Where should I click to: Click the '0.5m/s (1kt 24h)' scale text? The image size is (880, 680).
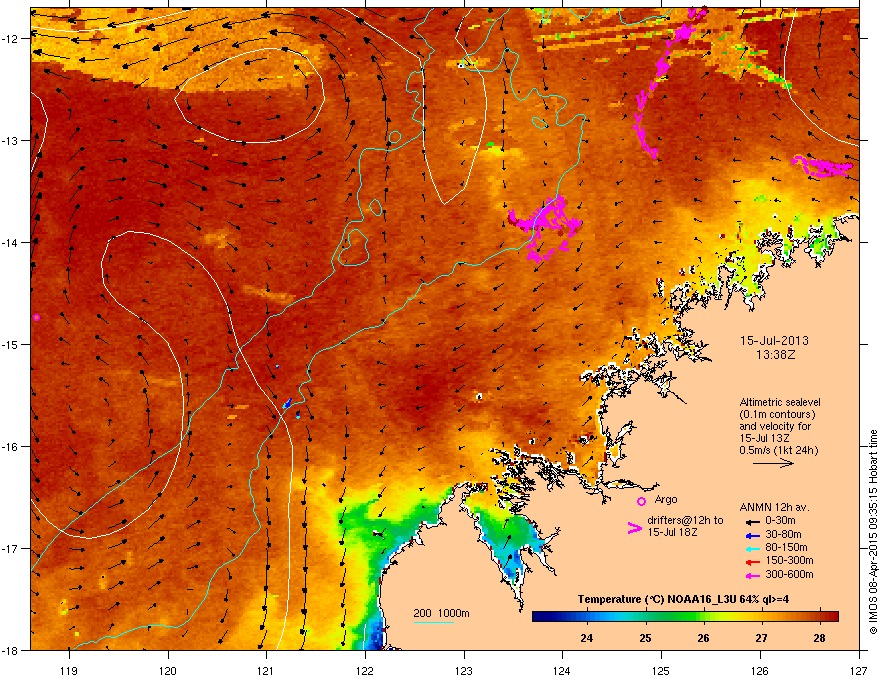point(778,451)
